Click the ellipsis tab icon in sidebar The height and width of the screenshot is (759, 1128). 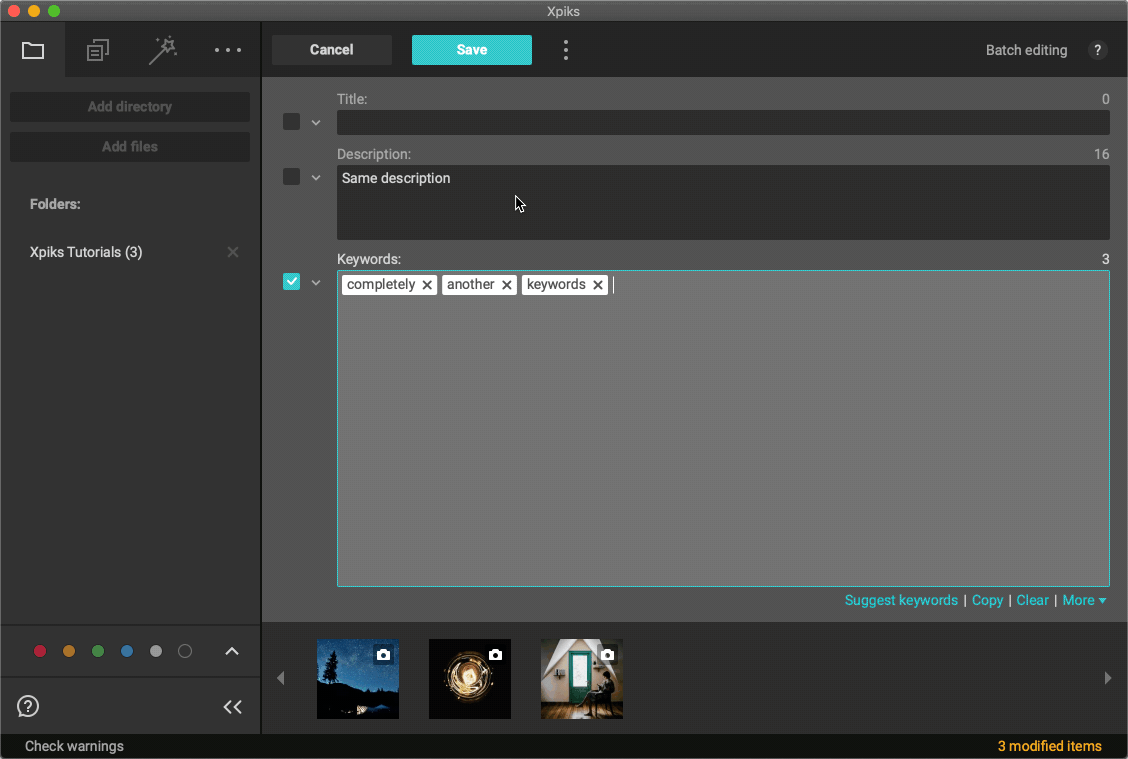click(x=227, y=49)
